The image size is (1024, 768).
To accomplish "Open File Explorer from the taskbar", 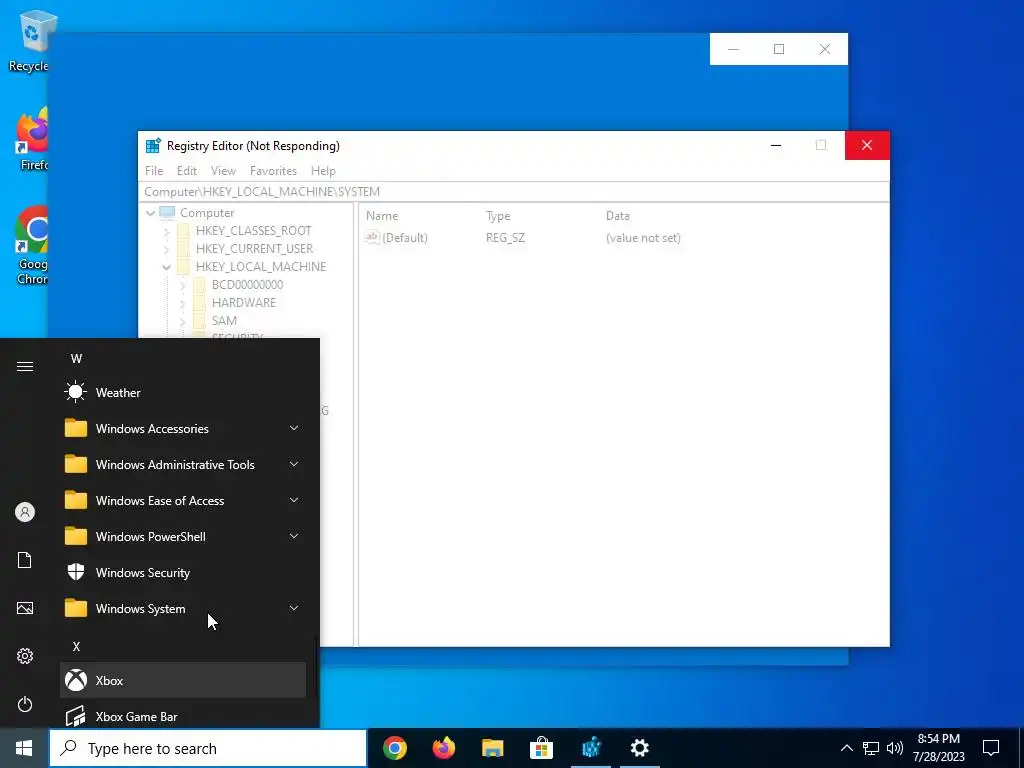I will 492,748.
